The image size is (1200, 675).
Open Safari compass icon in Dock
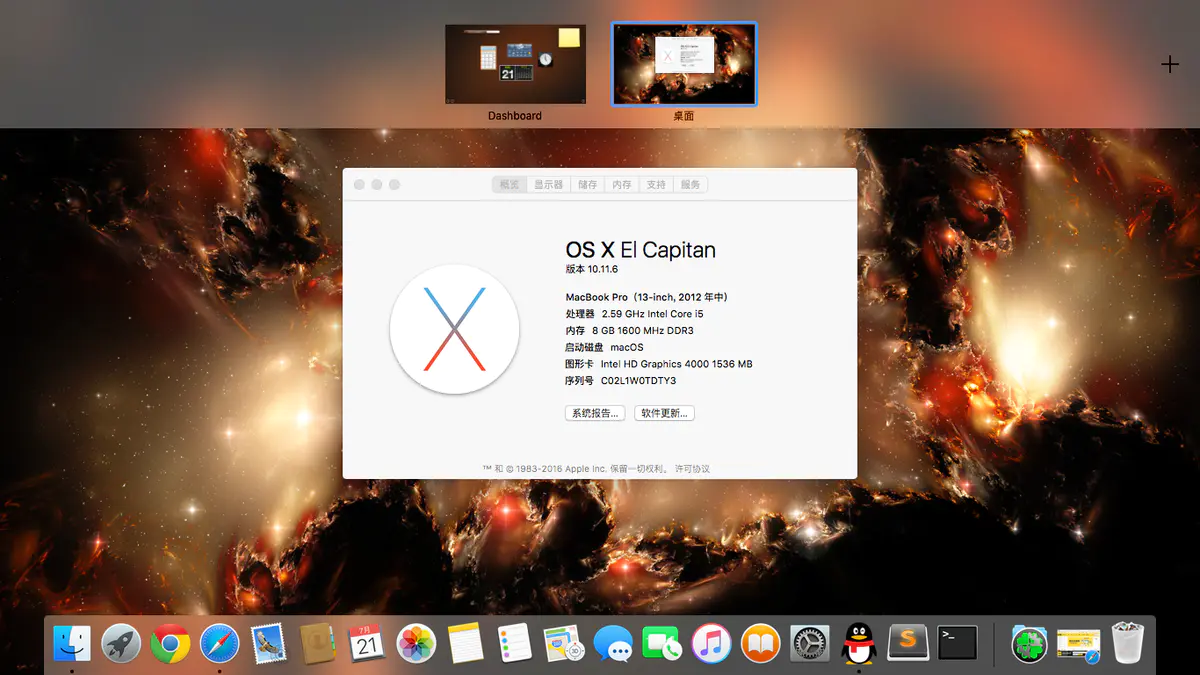pyautogui.click(x=220, y=643)
